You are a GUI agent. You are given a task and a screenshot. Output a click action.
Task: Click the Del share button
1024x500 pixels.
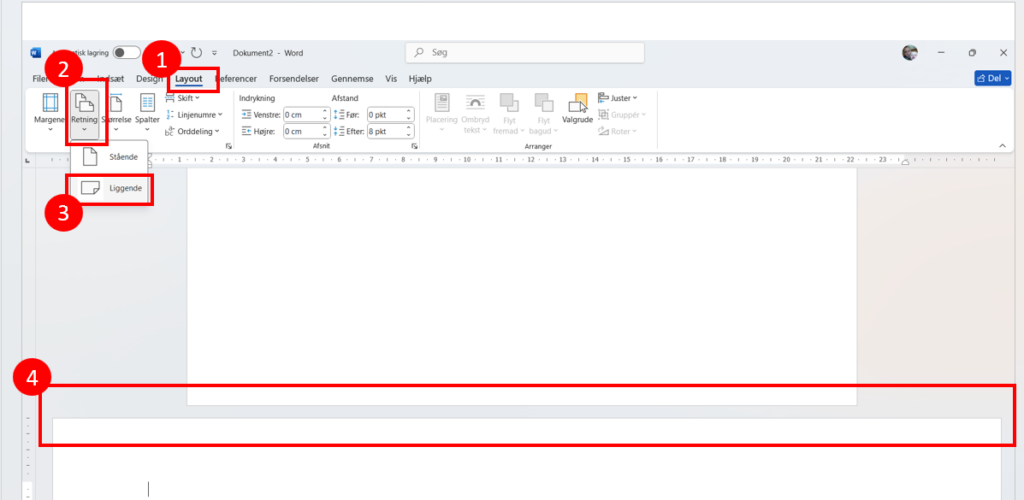pos(992,78)
